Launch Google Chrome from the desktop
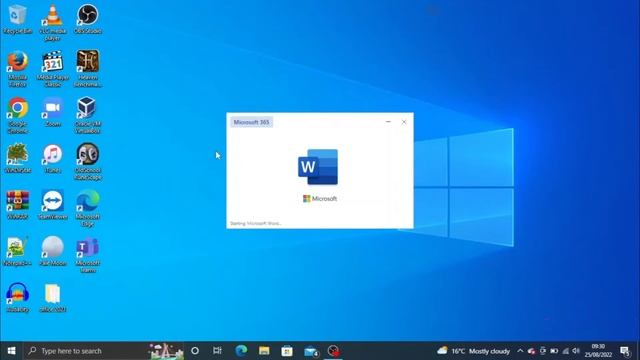Image resolution: width=640 pixels, height=360 pixels. [x=17, y=115]
